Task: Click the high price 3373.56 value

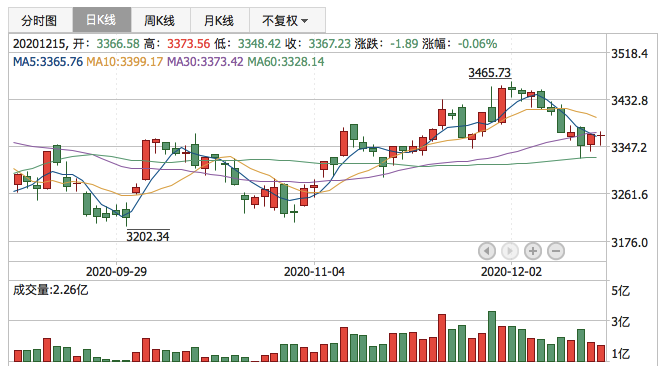Action: [189, 44]
